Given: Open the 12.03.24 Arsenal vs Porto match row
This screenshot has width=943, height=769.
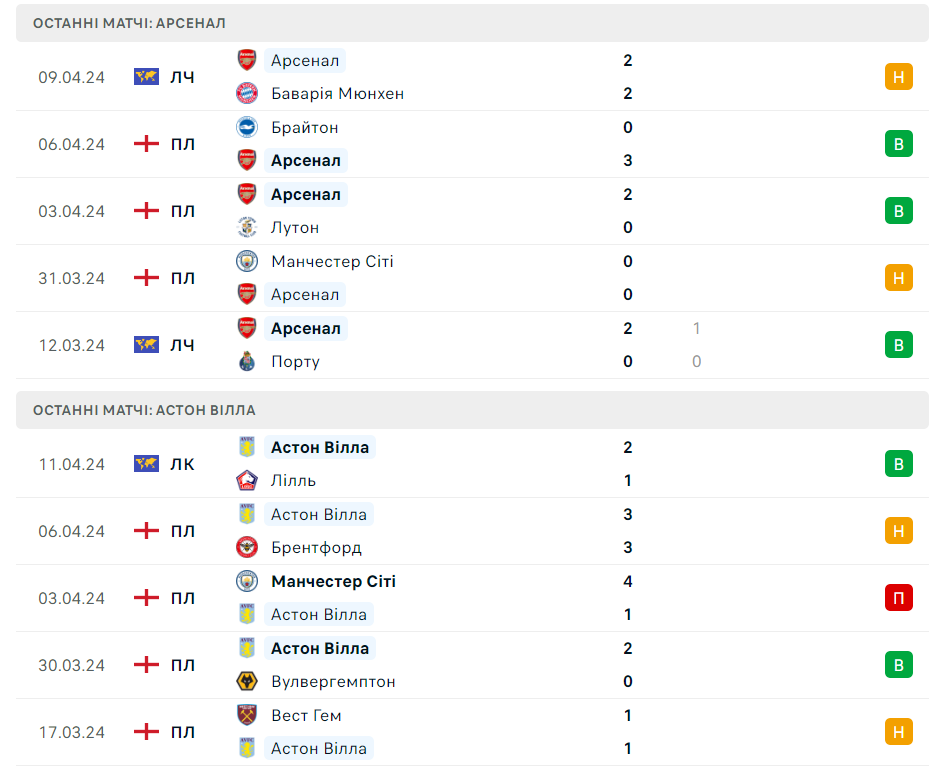Looking at the screenshot, I should (472, 345).
